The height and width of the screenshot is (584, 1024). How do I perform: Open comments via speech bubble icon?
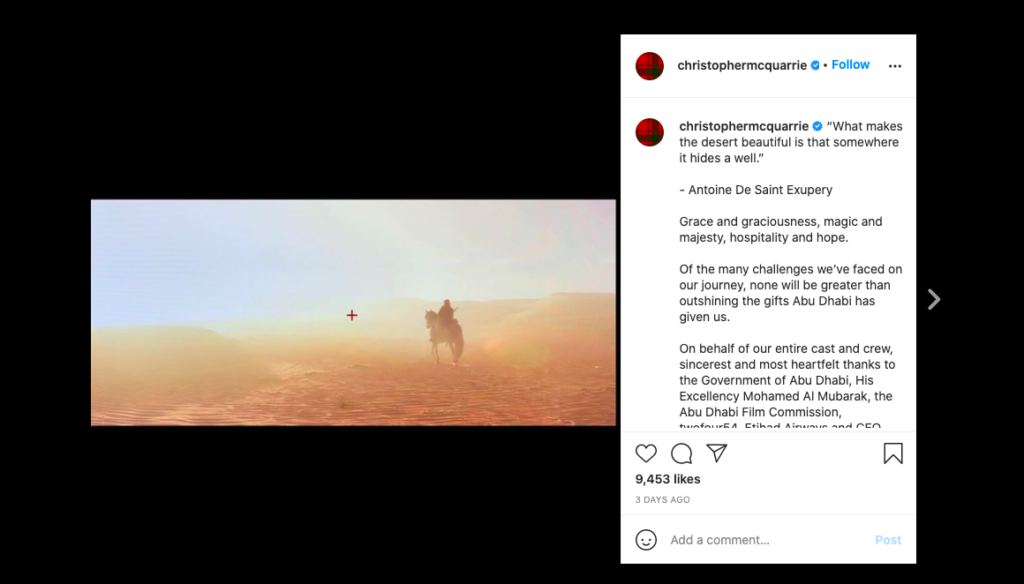click(x=681, y=453)
